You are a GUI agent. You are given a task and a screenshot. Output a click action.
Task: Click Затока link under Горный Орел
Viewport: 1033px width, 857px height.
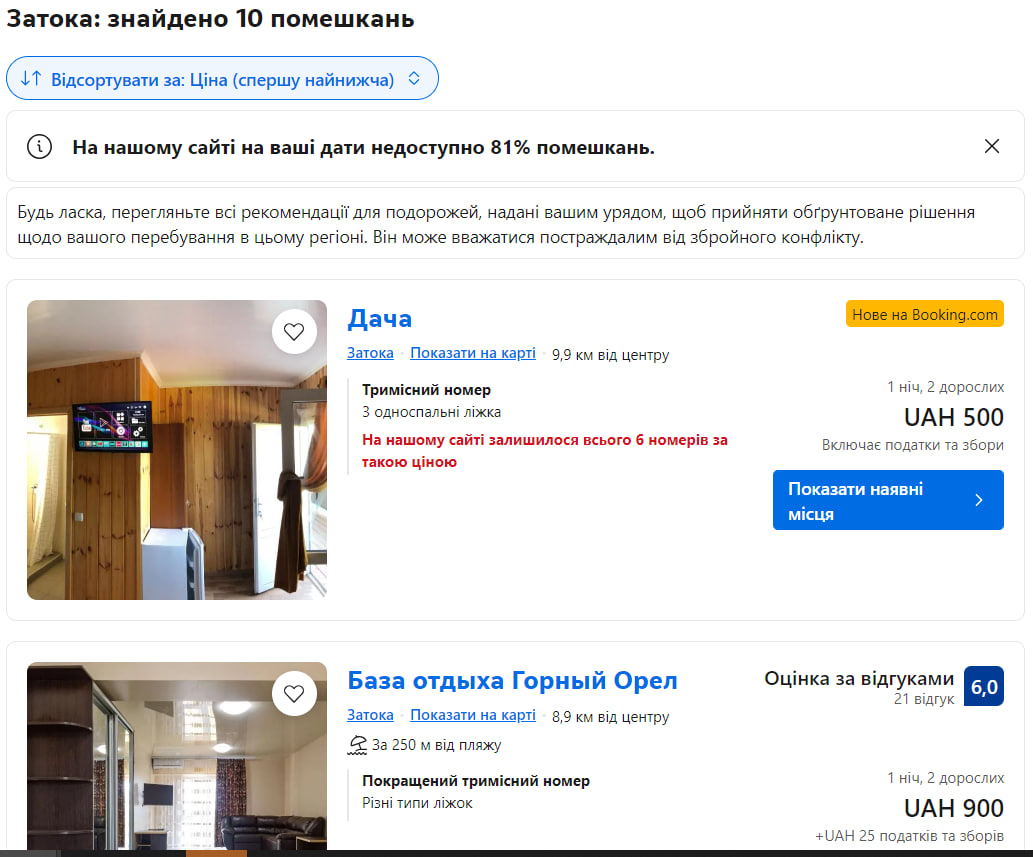(370, 715)
